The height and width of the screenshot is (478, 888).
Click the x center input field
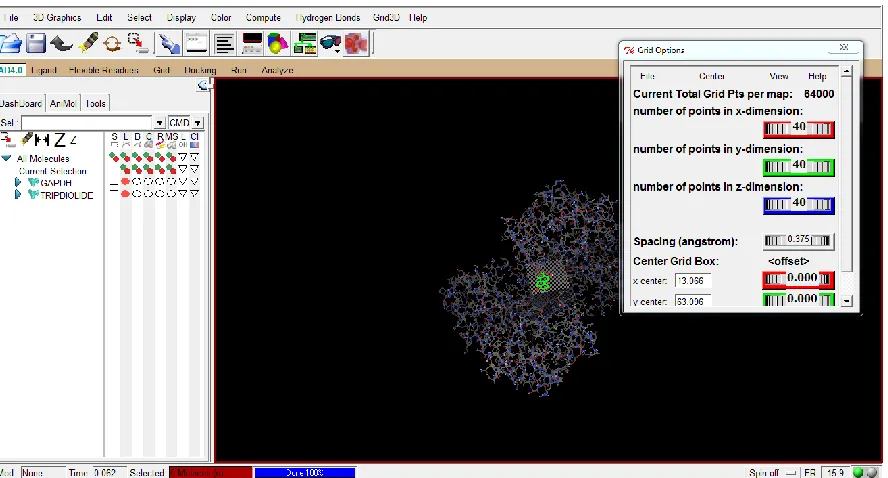tap(693, 281)
